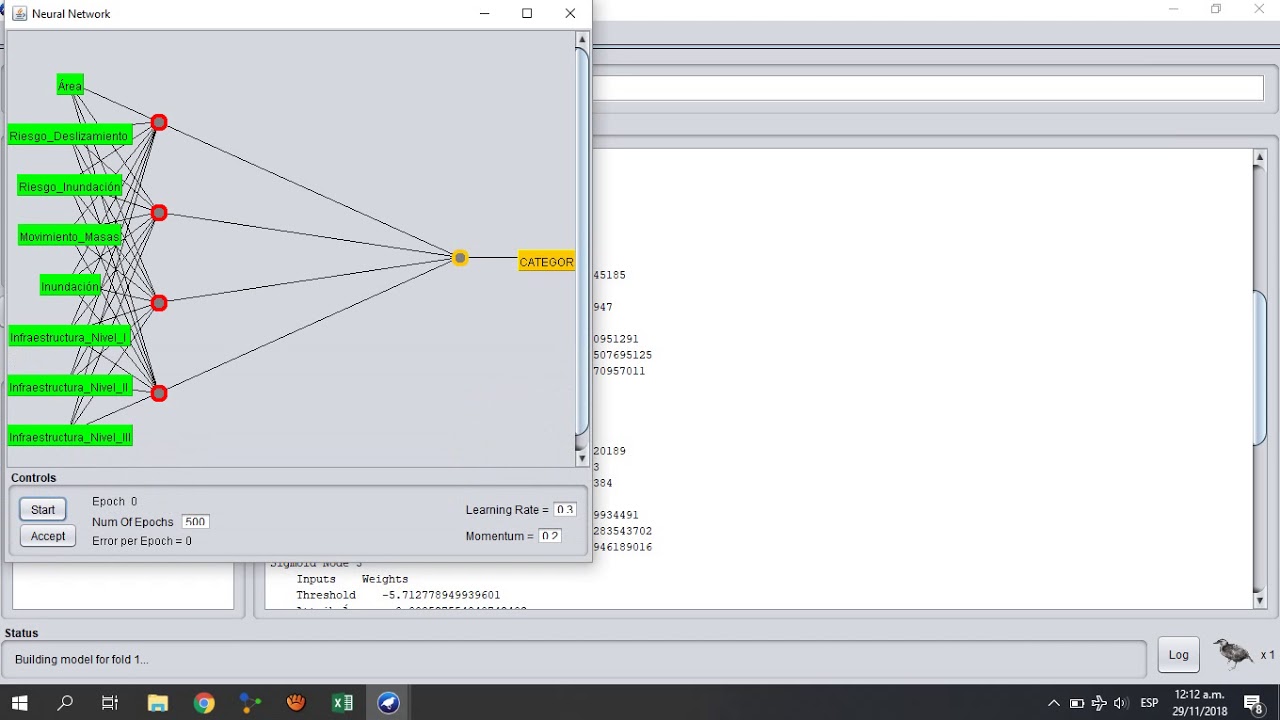Click the ESP language indicator
This screenshot has height=720, width=1280.
coord(1149,703)
